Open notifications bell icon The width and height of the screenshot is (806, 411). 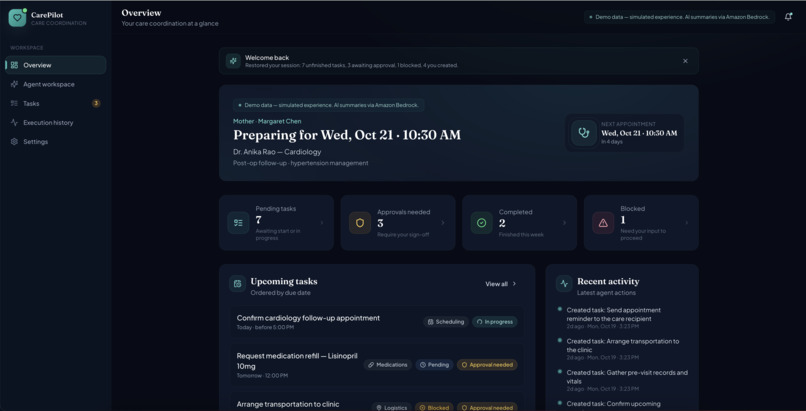coord(788,17)
